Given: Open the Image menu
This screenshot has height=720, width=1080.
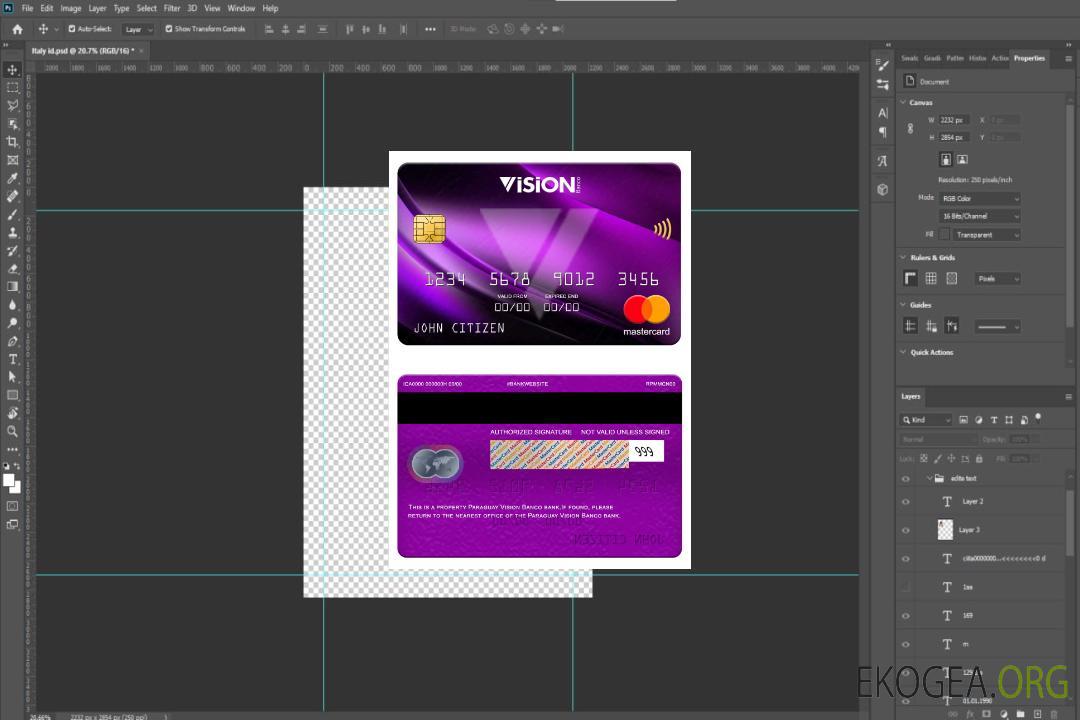Looking at the screenshot, I should [70, 8].
